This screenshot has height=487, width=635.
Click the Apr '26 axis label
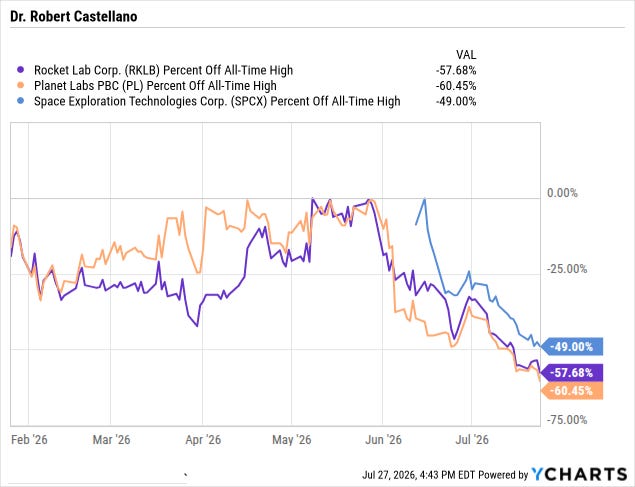pos(203,440)
